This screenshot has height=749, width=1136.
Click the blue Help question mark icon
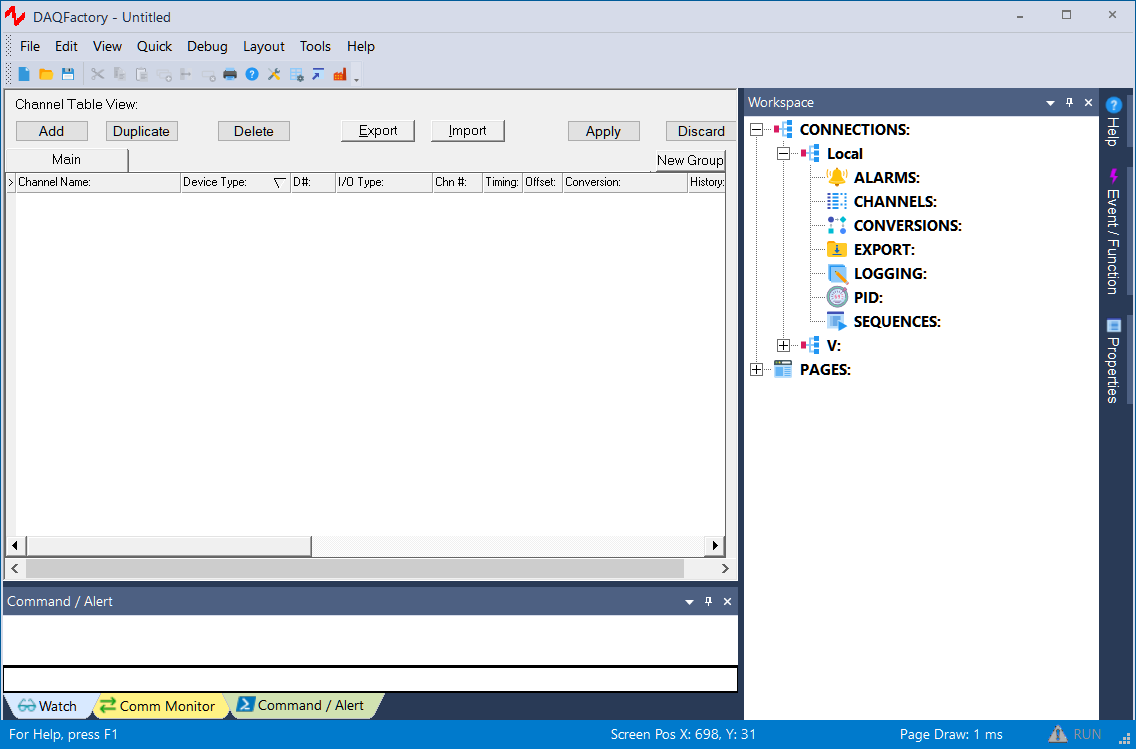coord(252,74)
